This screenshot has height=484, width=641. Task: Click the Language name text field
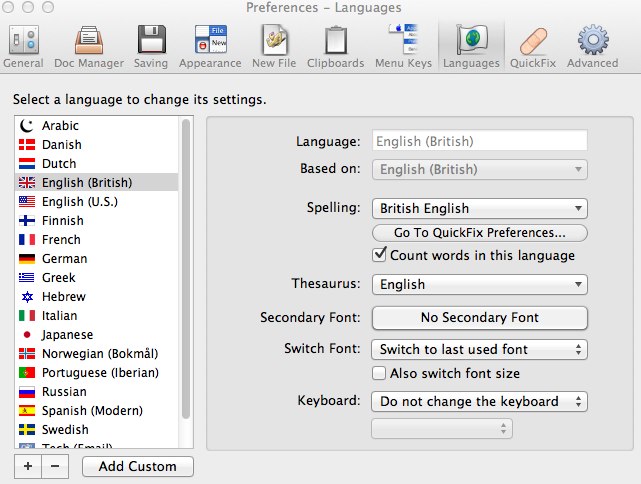pos(480,141)
